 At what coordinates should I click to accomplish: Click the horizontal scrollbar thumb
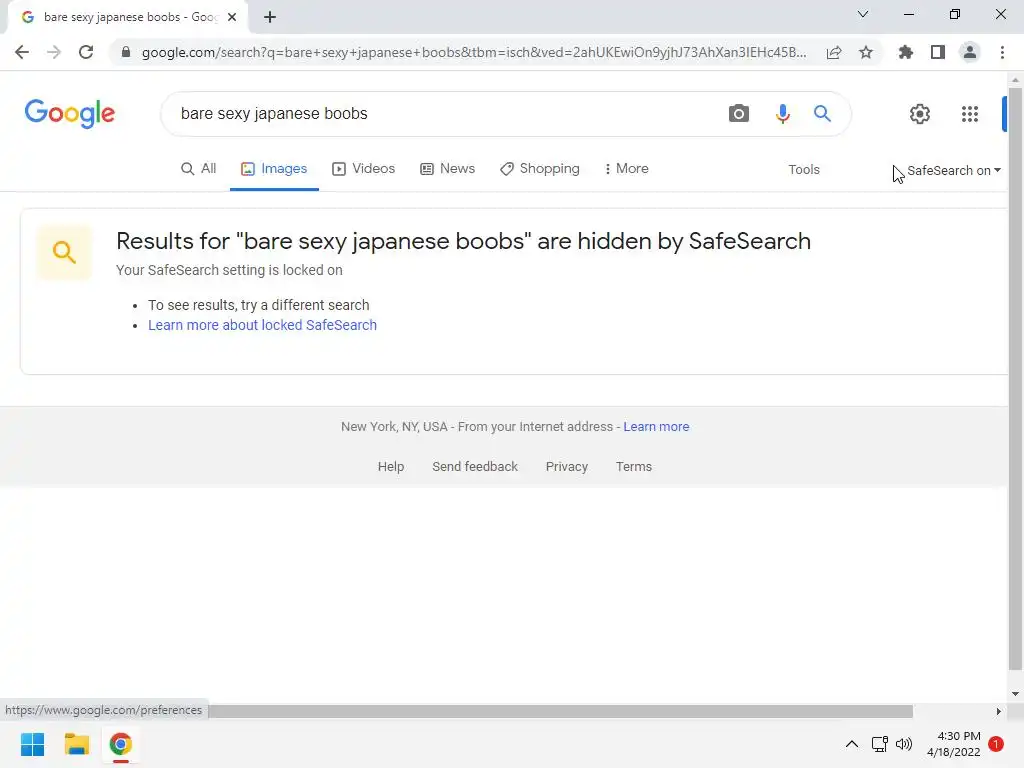pyautogui.click(x=560, y=711)
